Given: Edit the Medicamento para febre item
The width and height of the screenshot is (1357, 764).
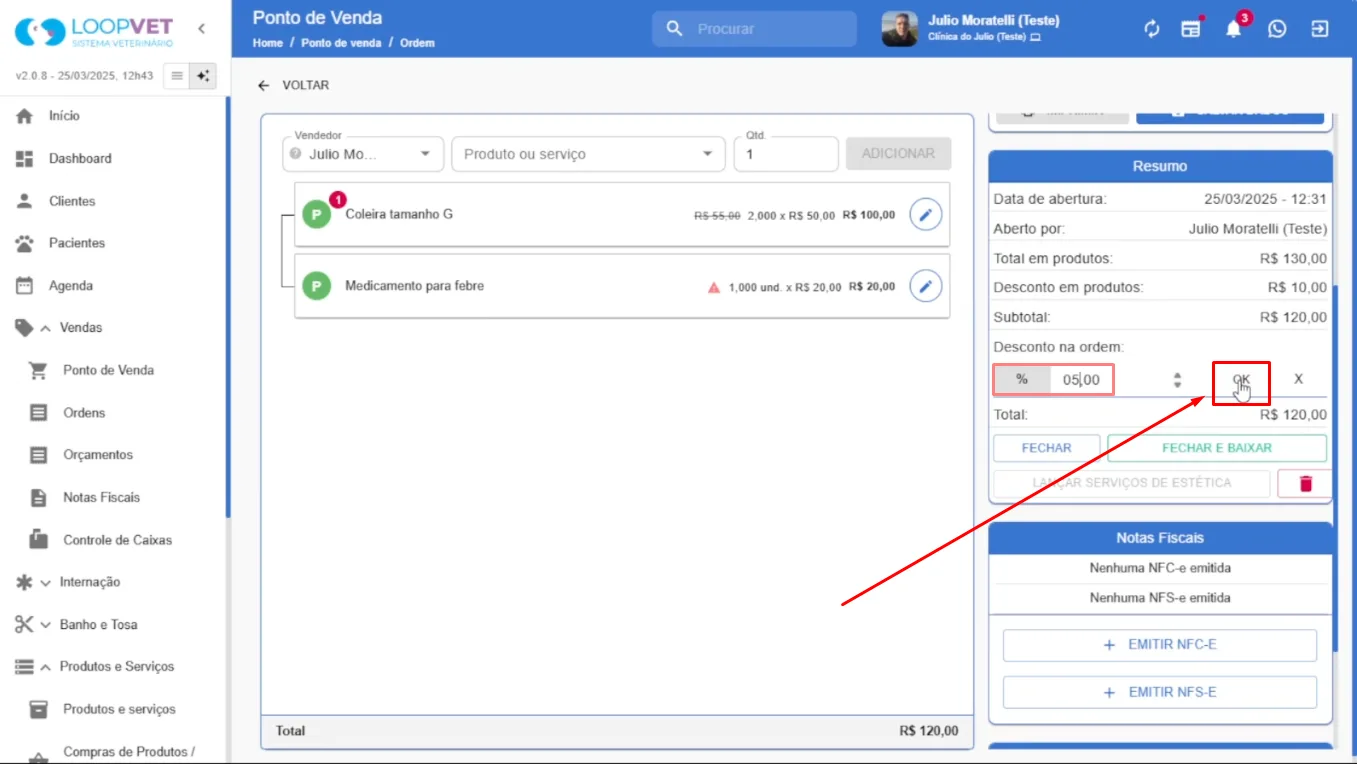Looking at the screenshot, I should pyautogui.click(x=926, y=286).
